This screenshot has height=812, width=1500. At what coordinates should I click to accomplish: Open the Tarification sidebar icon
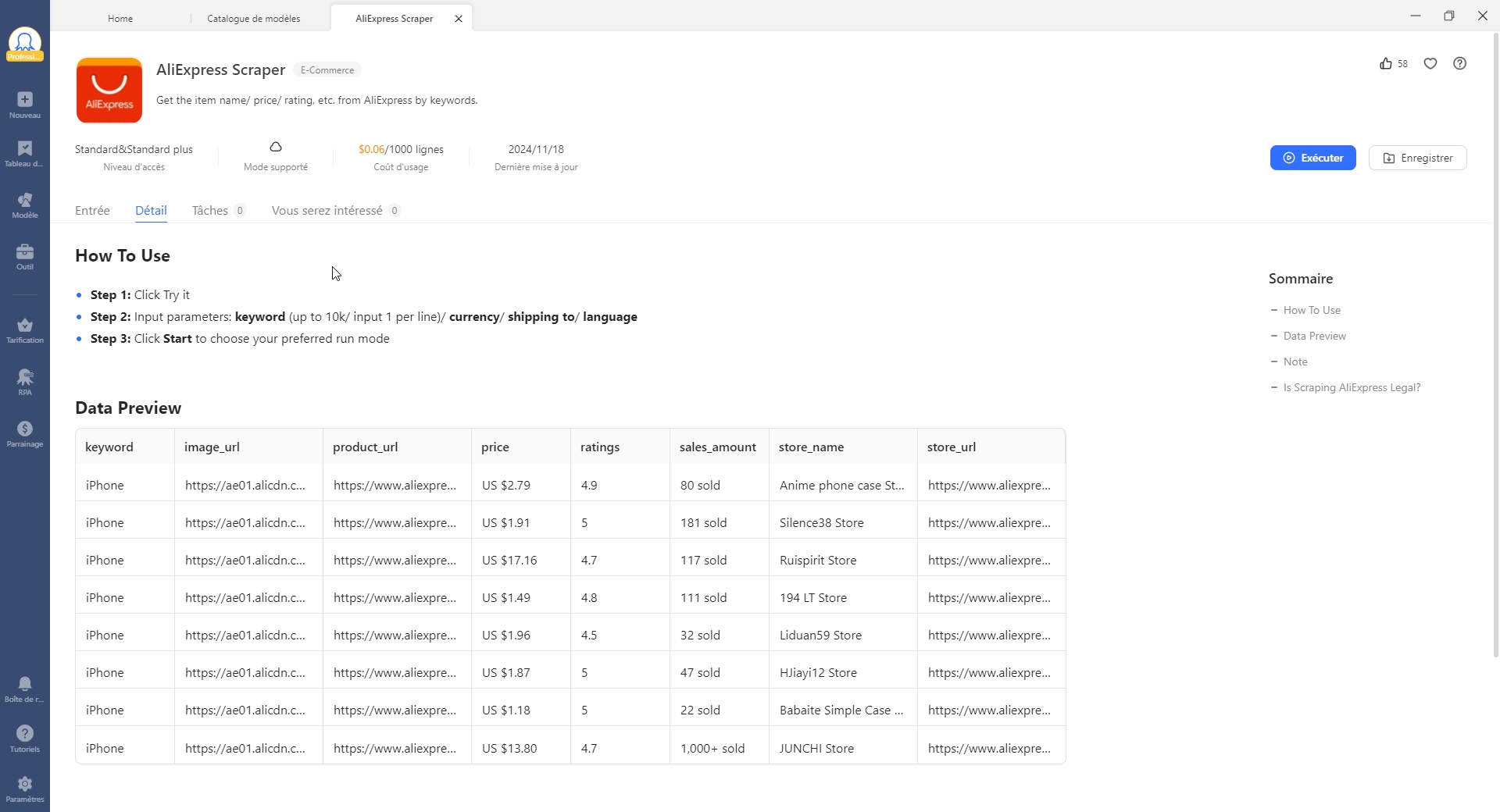[x=25, y=330]
